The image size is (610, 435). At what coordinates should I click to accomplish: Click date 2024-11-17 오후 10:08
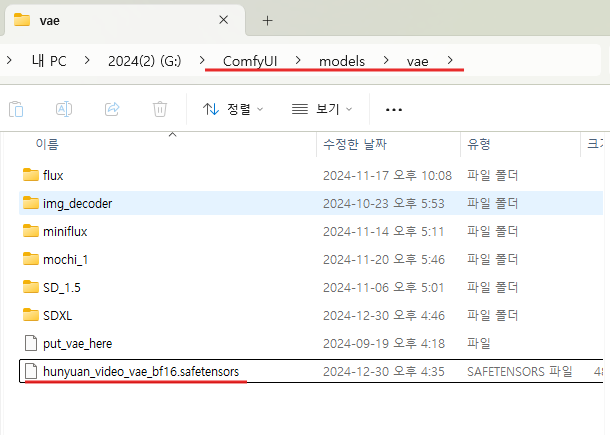(x=387, y=175)
